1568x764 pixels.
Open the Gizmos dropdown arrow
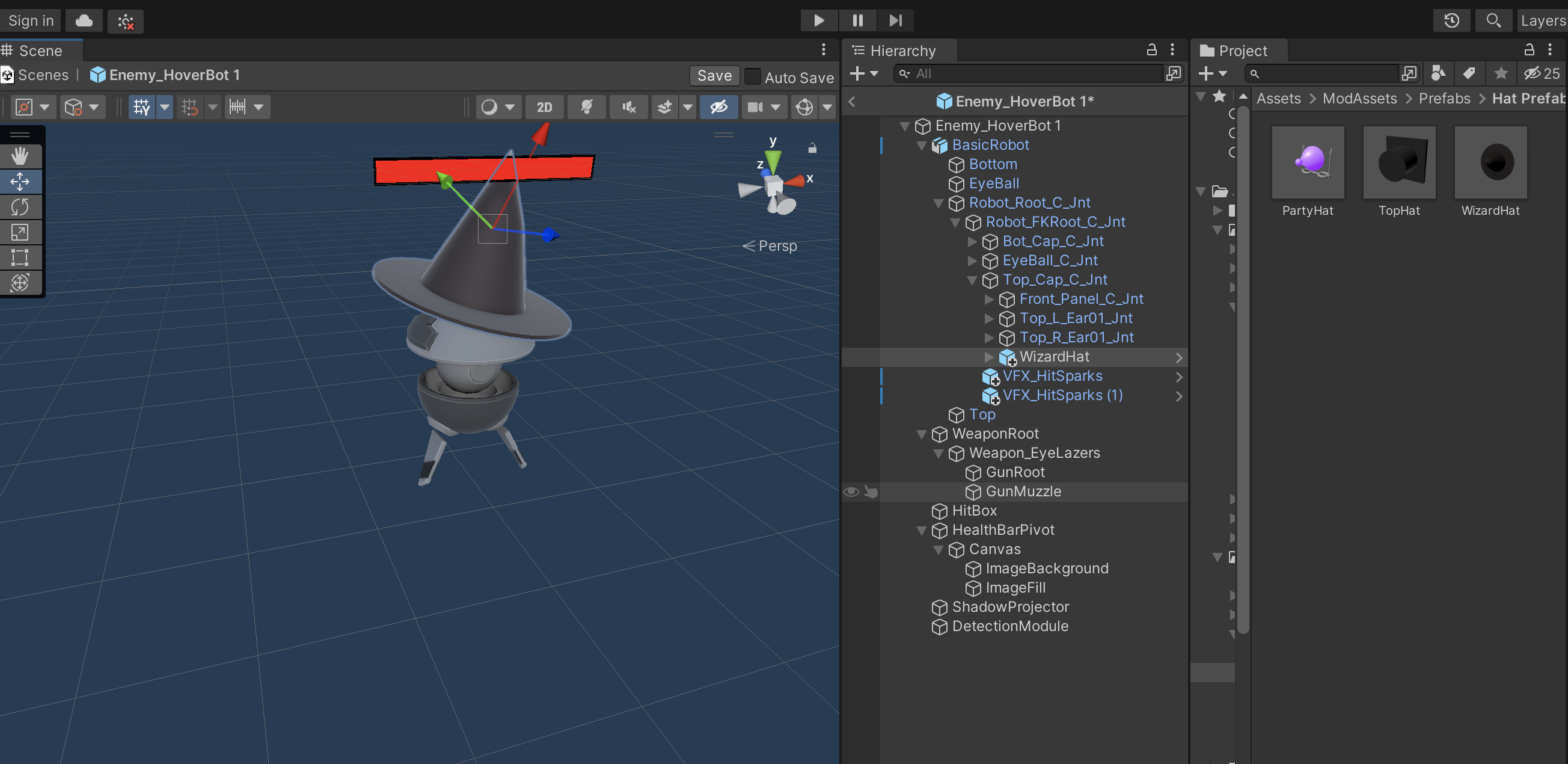[x=827, y=107]
